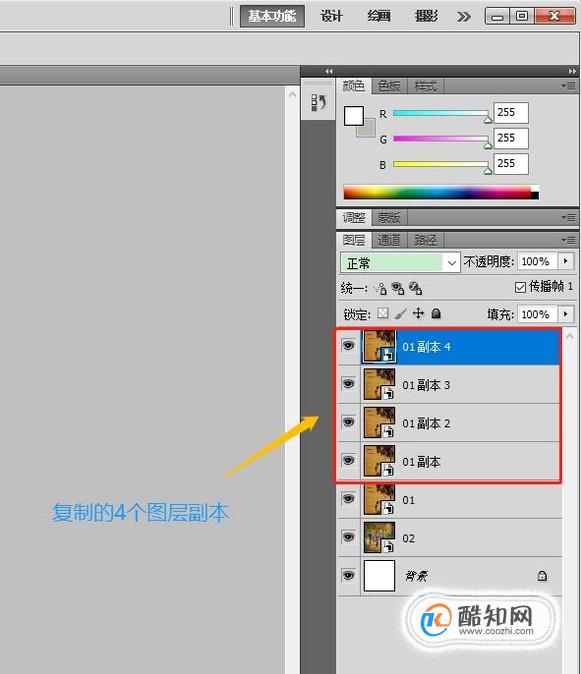Open the 正常 blend mode dropdown
Viewport: 581px width, 674px height.
pos(400,262)
